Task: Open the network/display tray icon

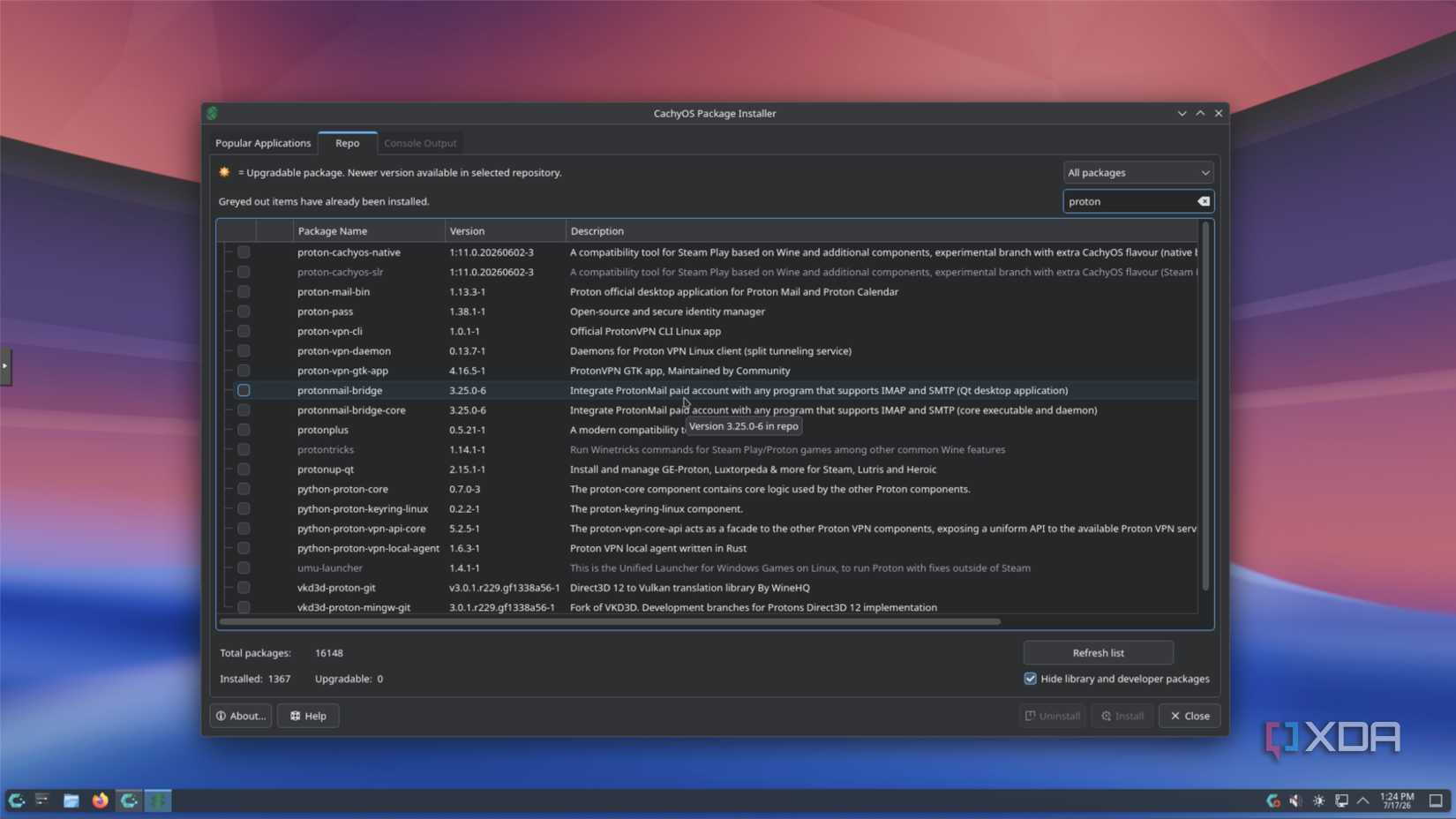Action: point(1341,800)
